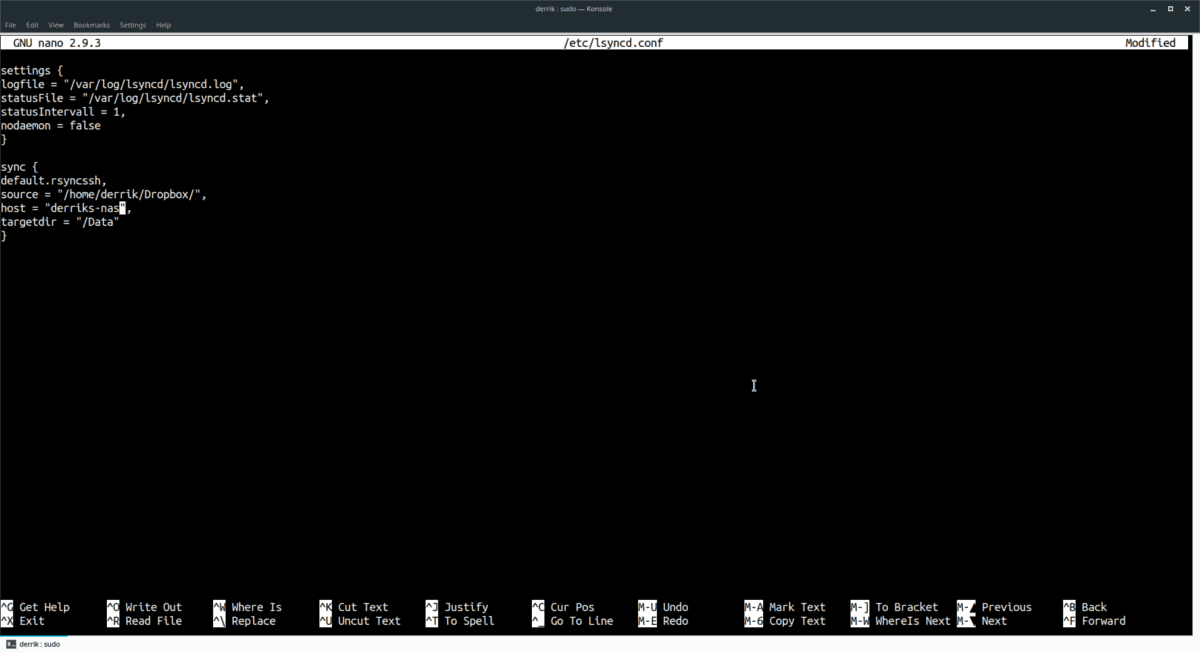The height and width of the screenshot is (653, 1200).
Task: Click the ^W Where Is shortcut
Action: [247, 607]
